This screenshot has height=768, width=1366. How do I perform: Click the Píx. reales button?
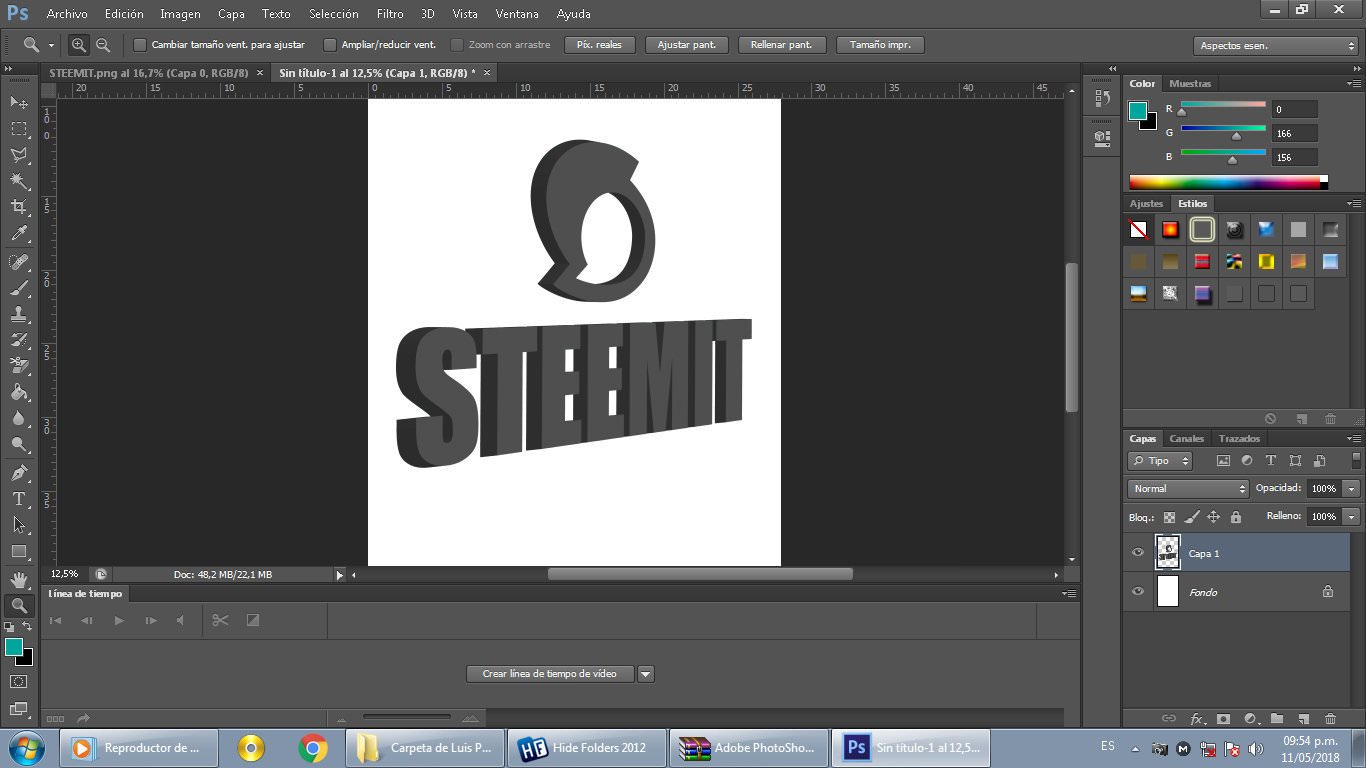pos(599,45)
